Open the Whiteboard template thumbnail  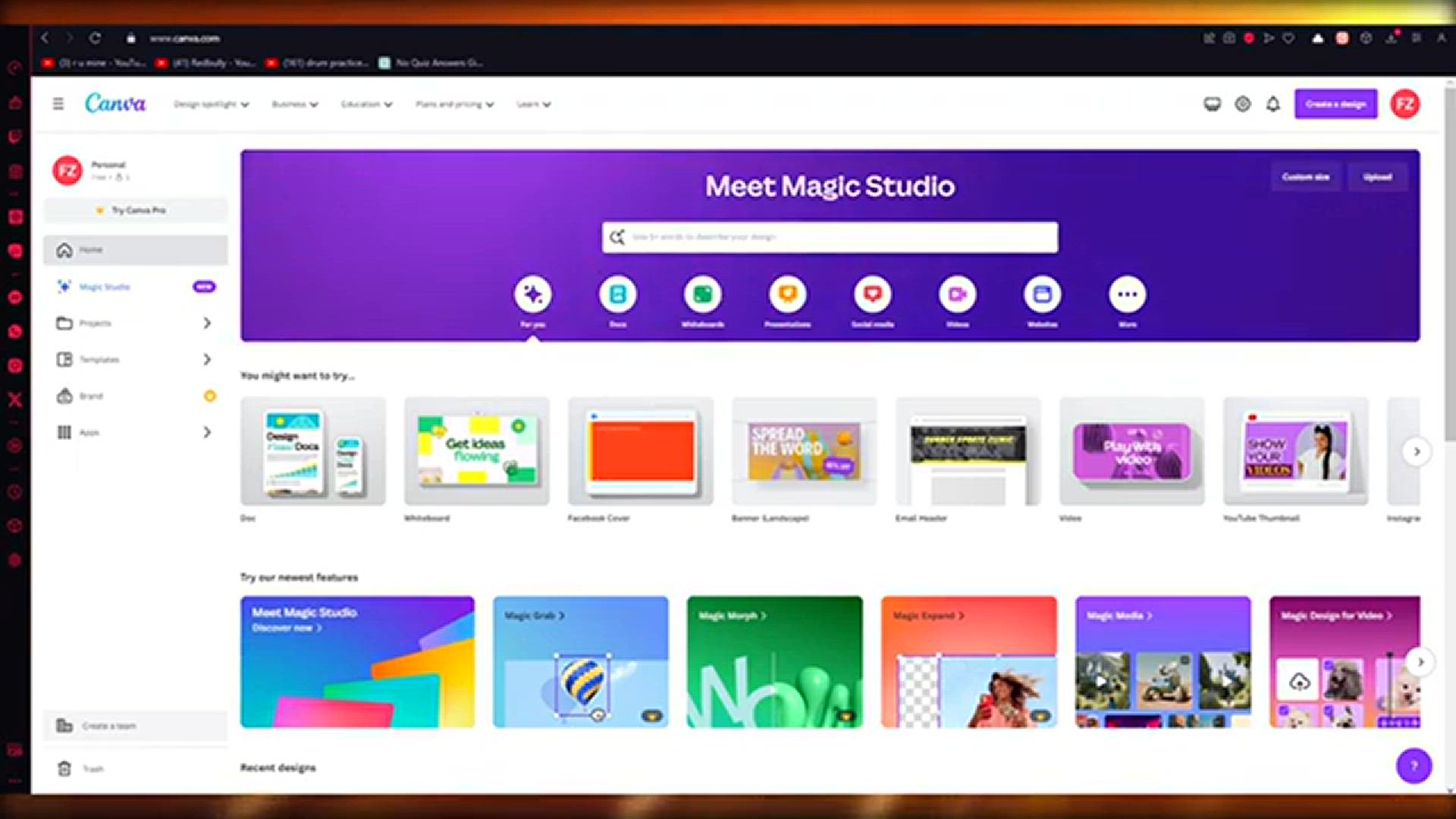(x=477, y=451)
